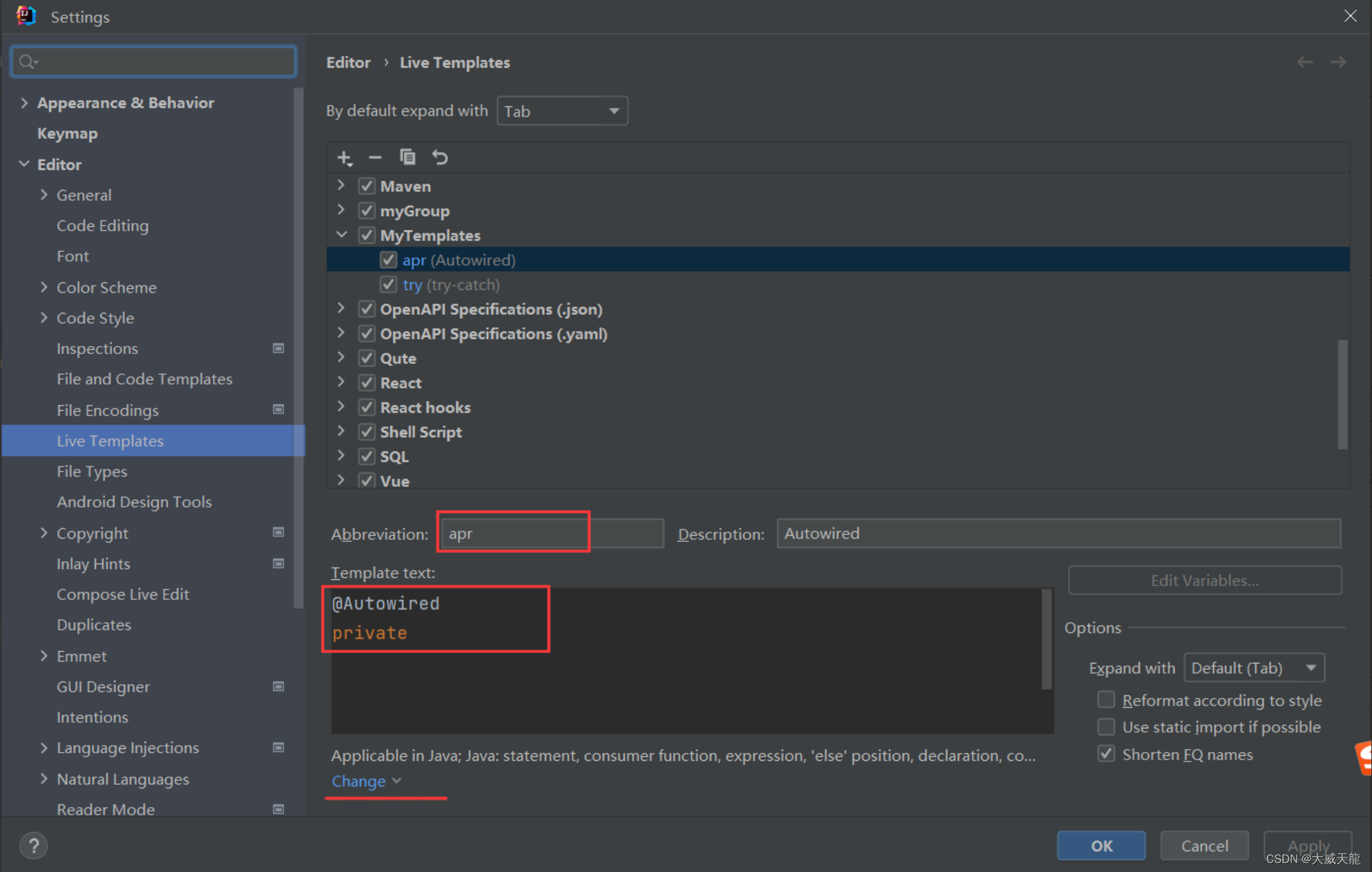The width and height of the screenshot is (1372, 872).
Task: Click the Change context link
Action: [x=366, y=781]
